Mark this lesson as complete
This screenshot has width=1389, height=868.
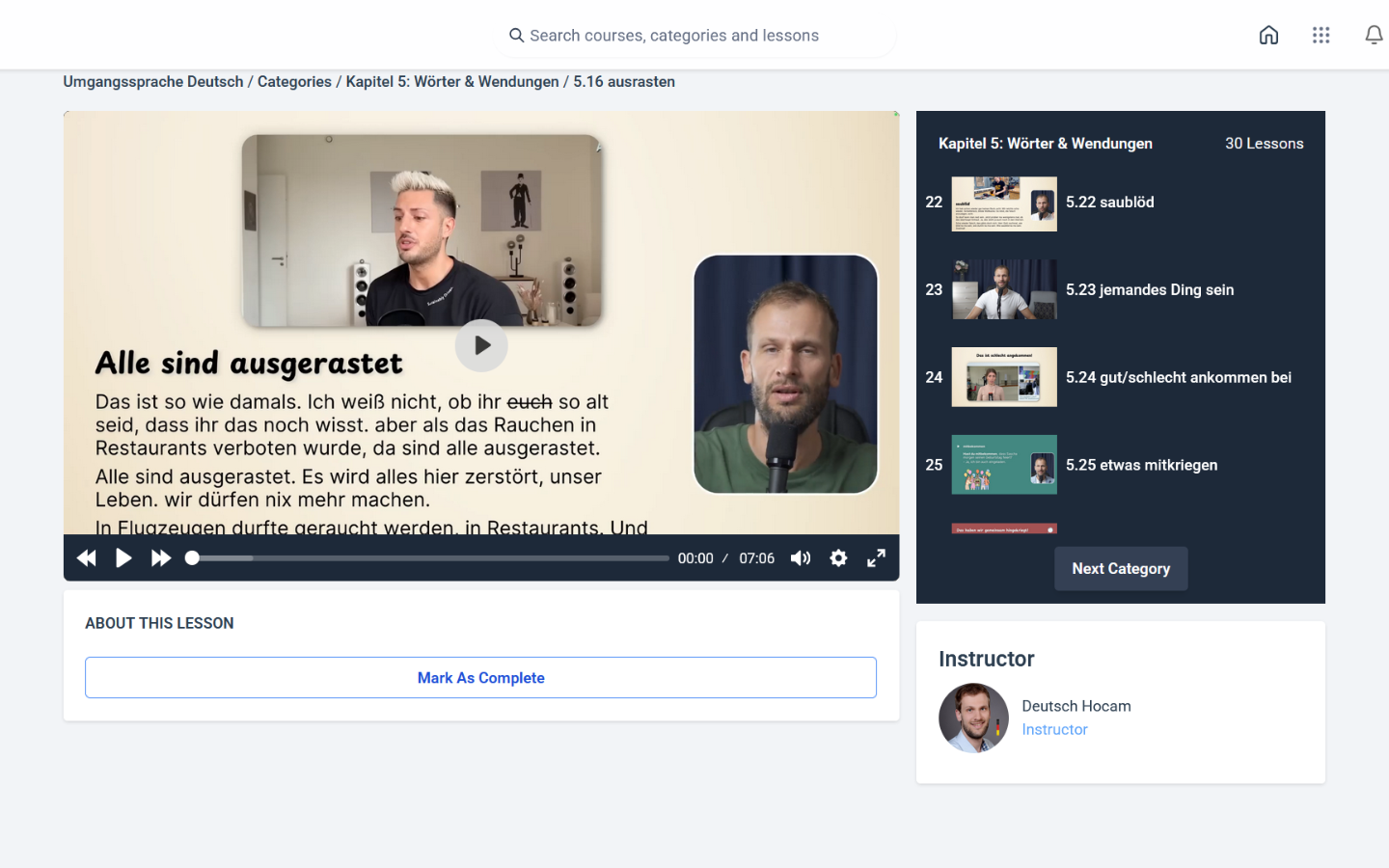480,678
